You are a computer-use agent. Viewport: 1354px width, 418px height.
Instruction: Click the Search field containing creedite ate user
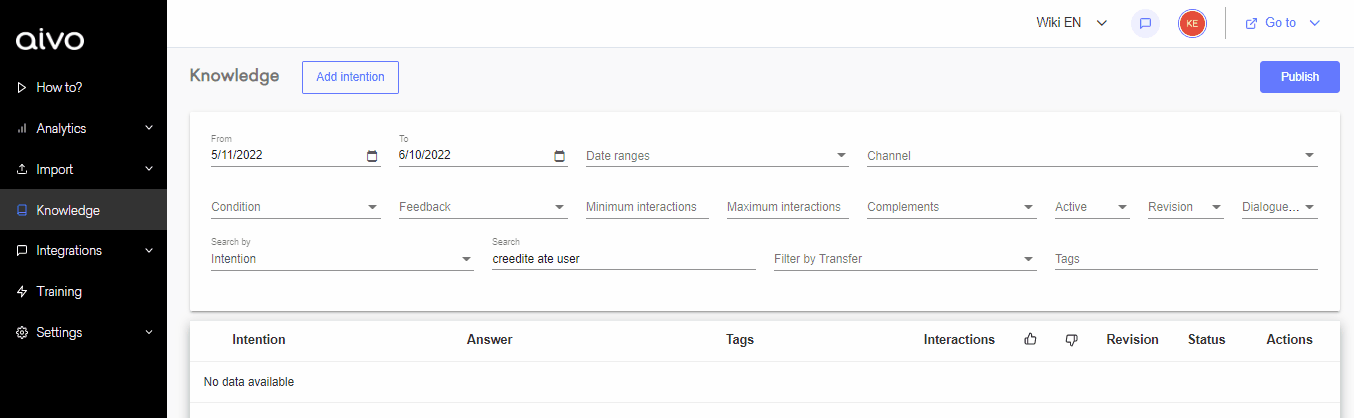click(624, 259)
